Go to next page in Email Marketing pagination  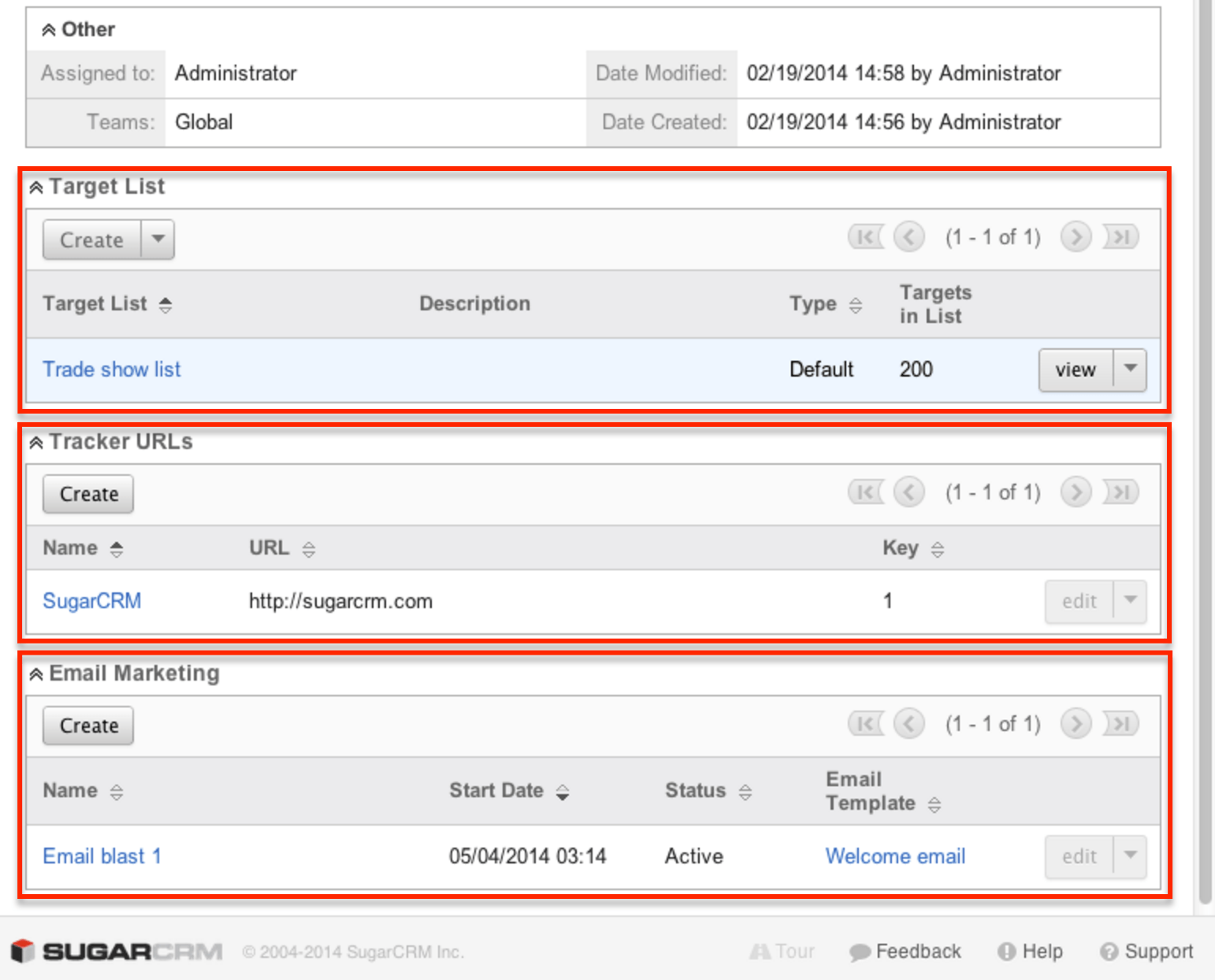1076,724
